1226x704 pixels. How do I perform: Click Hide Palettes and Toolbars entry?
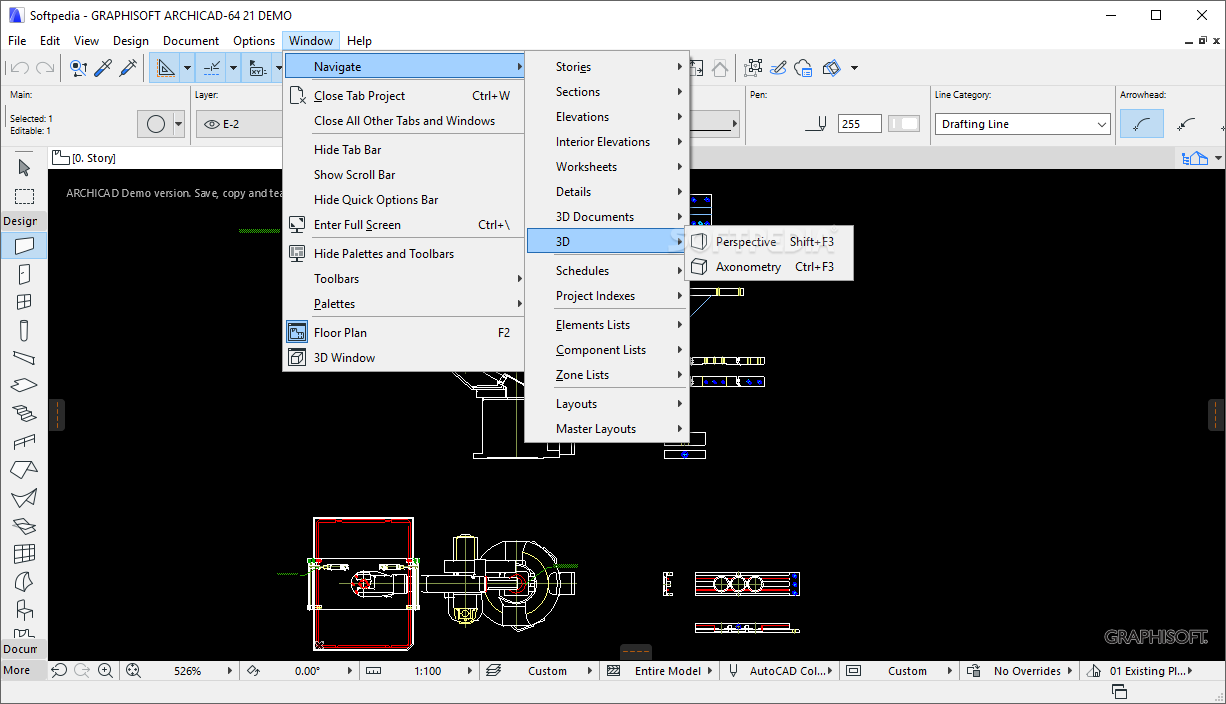[x=404, y=254]
